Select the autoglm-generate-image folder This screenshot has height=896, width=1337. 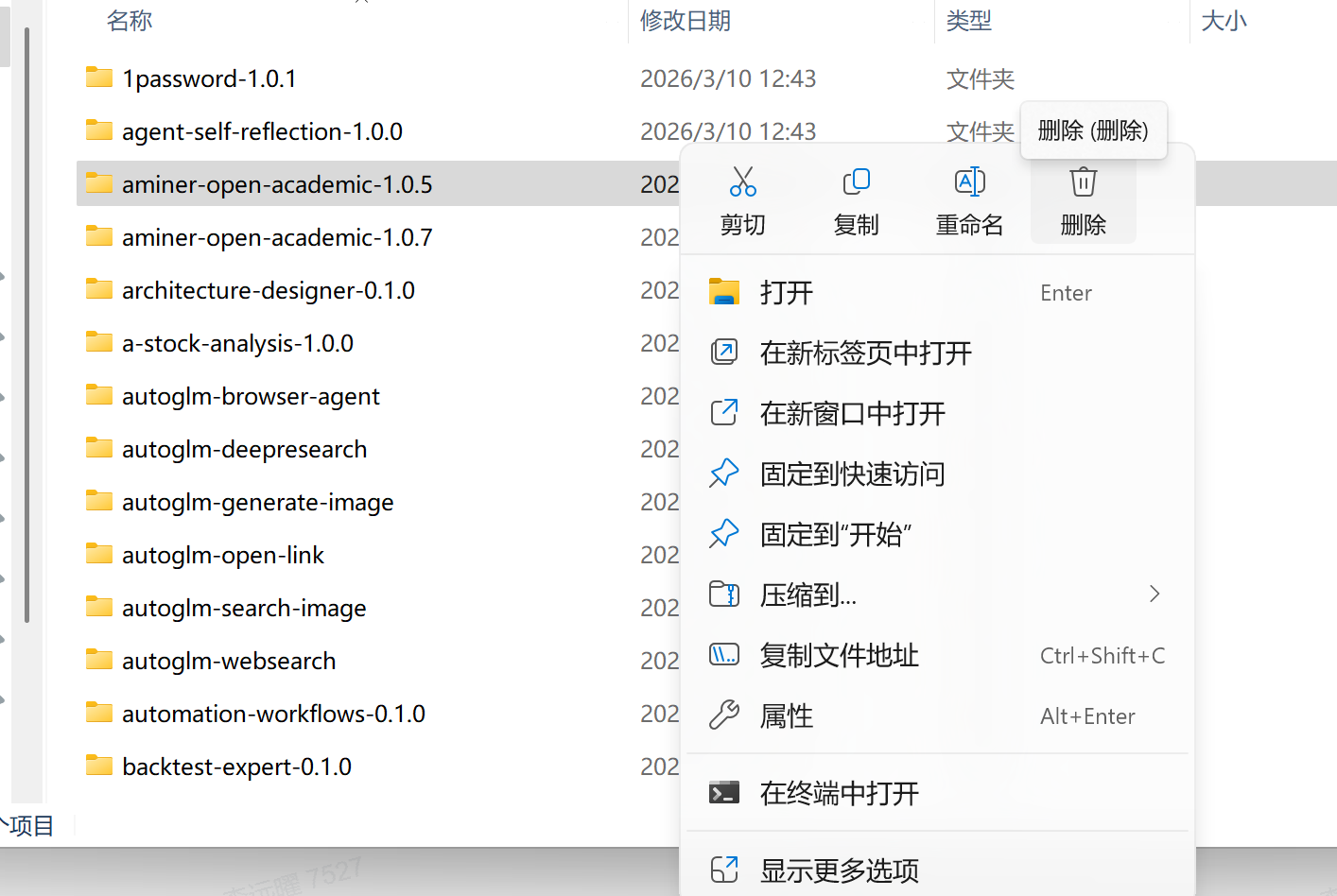257,502
